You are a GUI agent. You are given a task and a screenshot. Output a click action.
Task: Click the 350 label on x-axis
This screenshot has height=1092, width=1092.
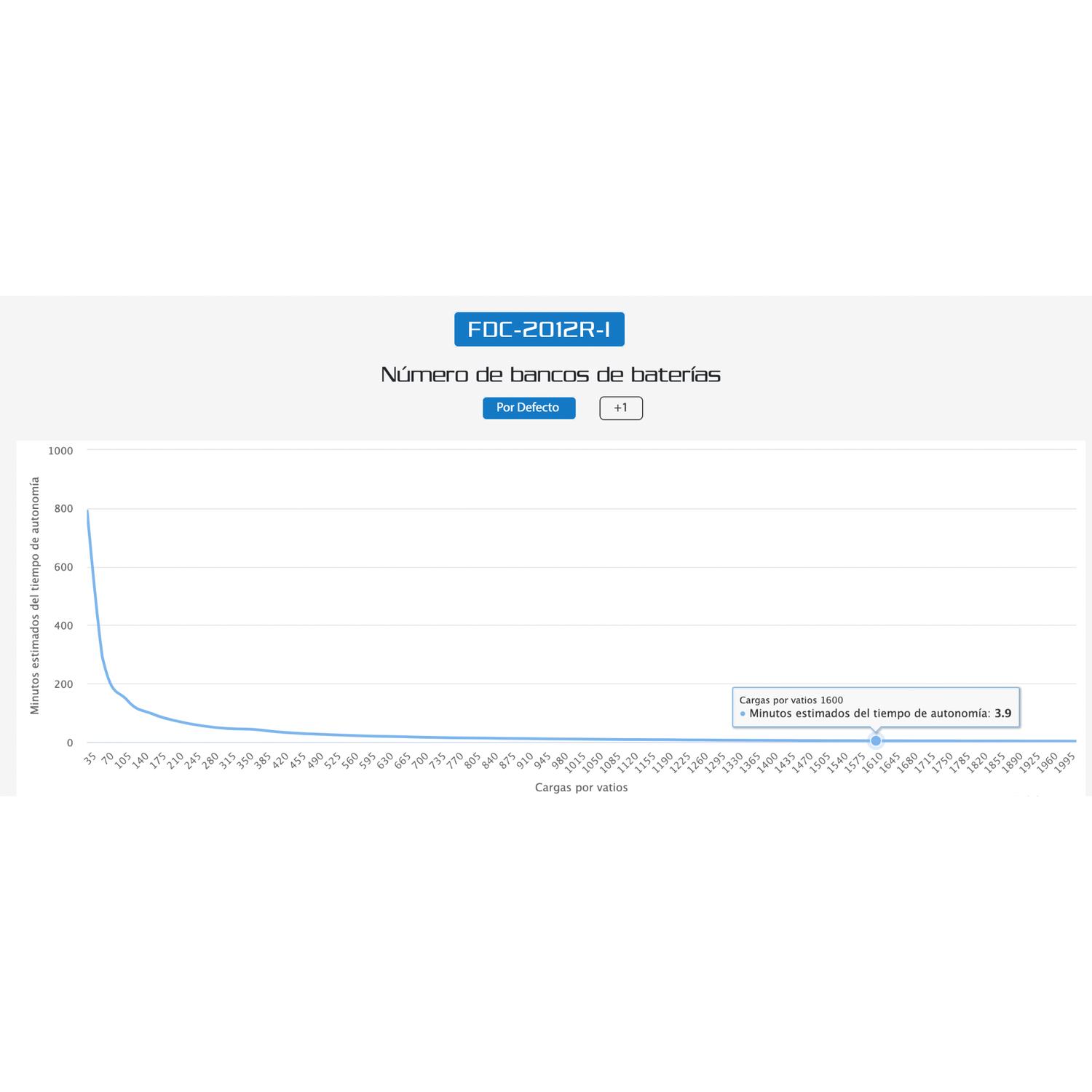pos(246,761)
